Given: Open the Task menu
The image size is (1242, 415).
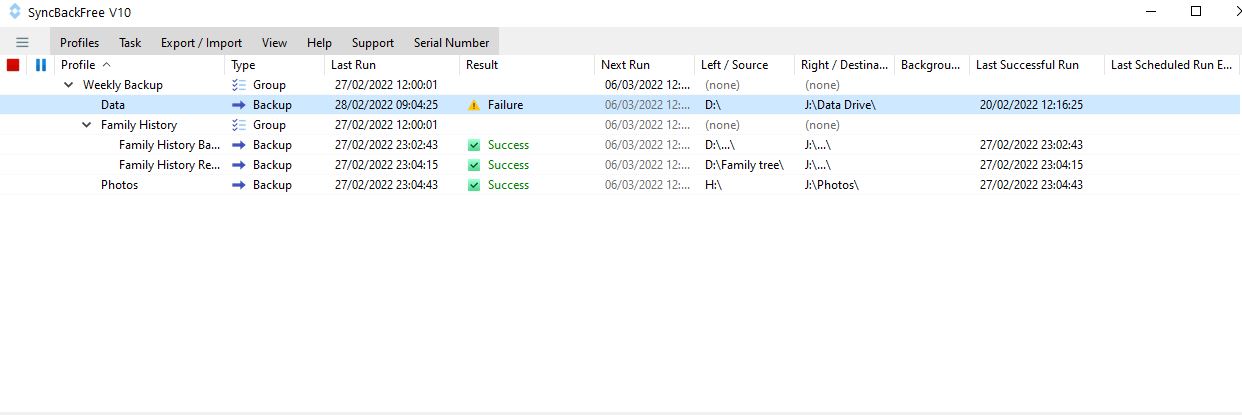Looking at the screenshot, I should pyautogui.click(x=130, y=43).
